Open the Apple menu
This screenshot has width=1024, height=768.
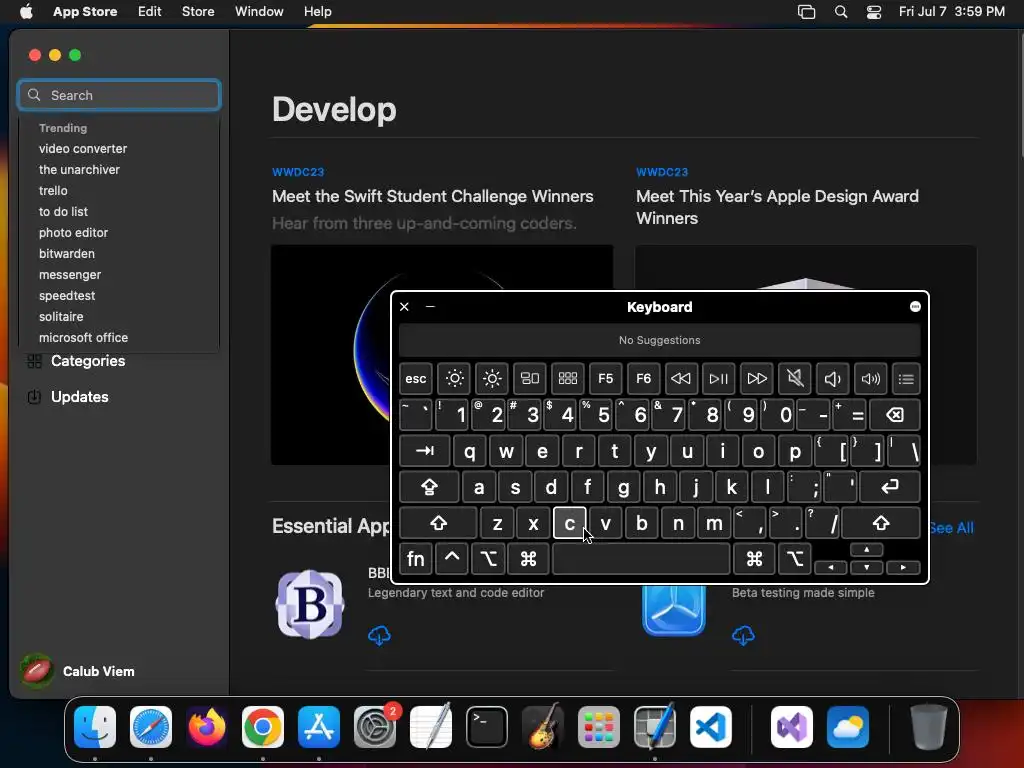pyautogui.click(x=26, y=12)
